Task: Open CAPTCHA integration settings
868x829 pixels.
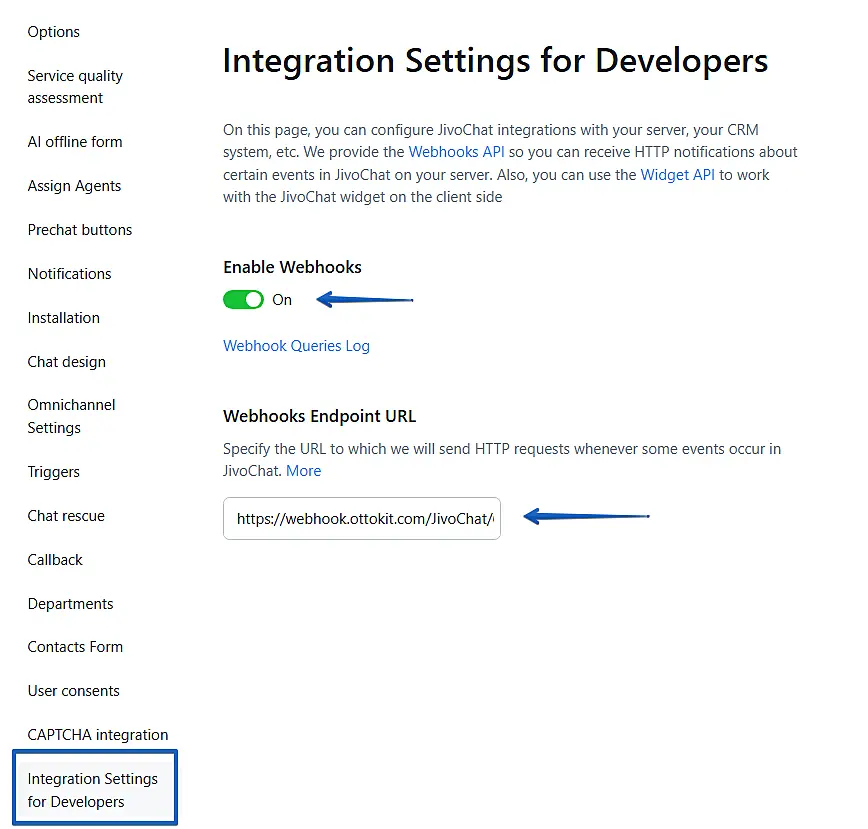Action: pyautogui.click(x=98, y=735)
